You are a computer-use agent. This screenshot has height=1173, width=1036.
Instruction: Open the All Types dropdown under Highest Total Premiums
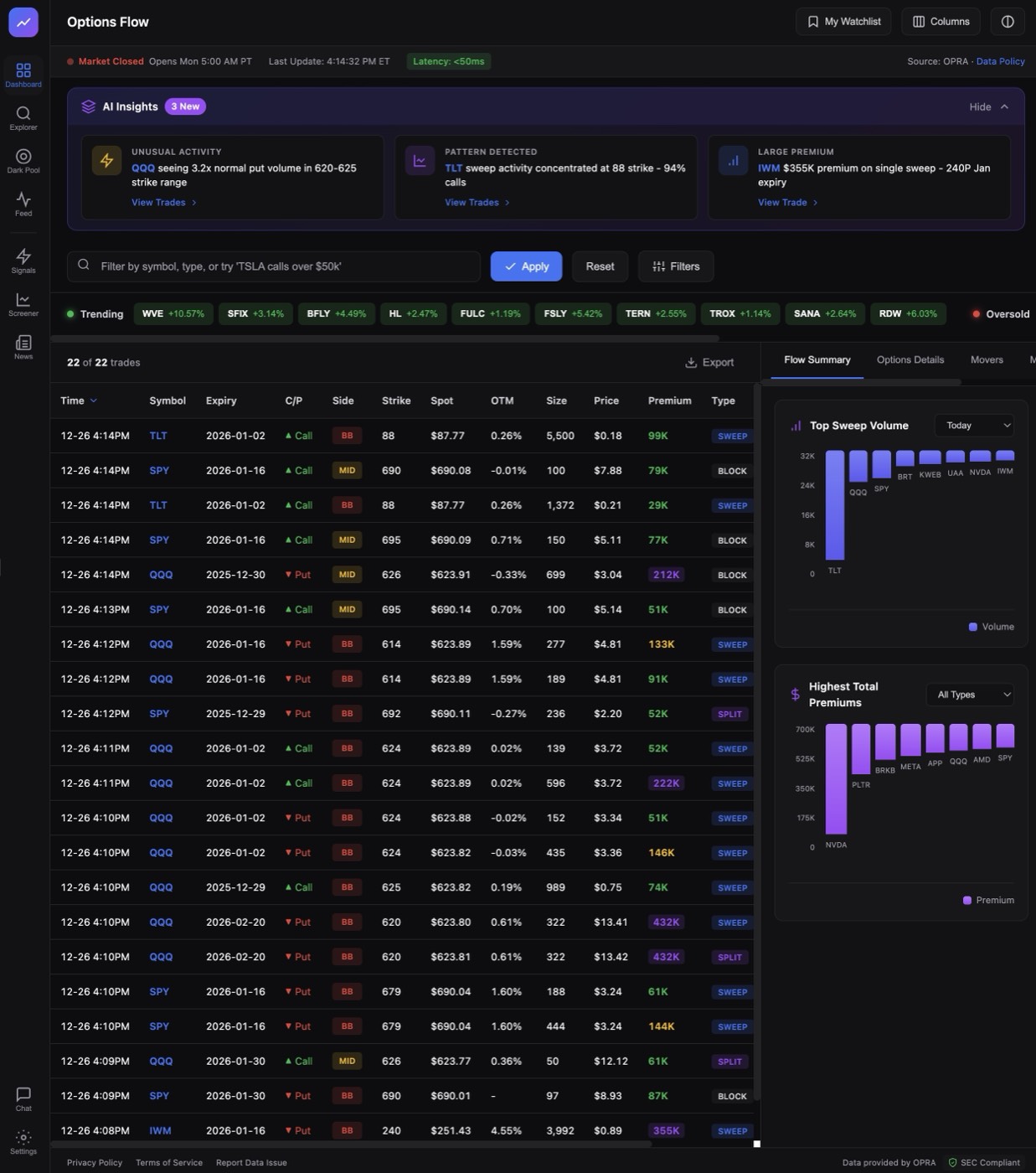[969, 694]
